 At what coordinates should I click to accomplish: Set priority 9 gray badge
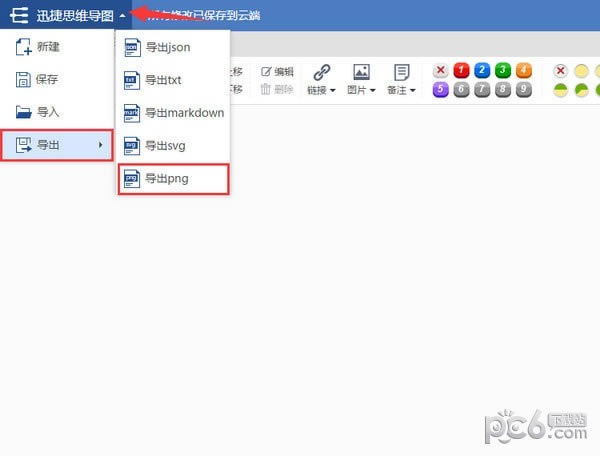click(523, 90)
